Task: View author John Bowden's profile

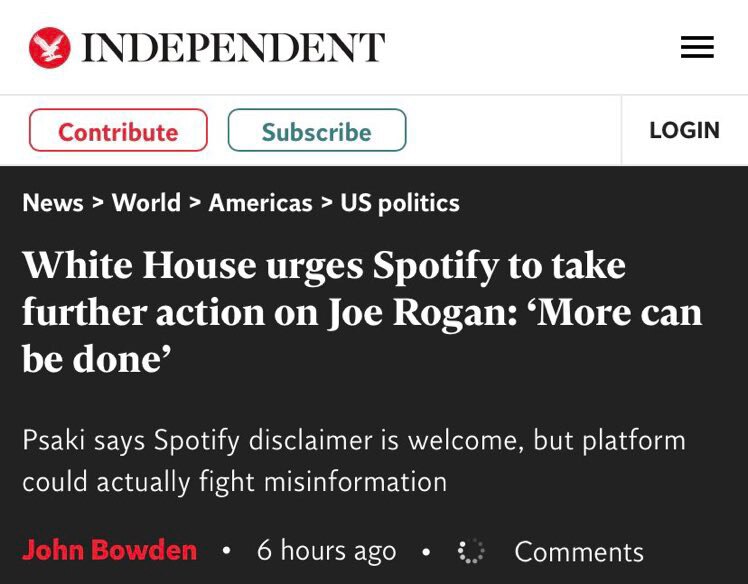Action: (110, 551)
